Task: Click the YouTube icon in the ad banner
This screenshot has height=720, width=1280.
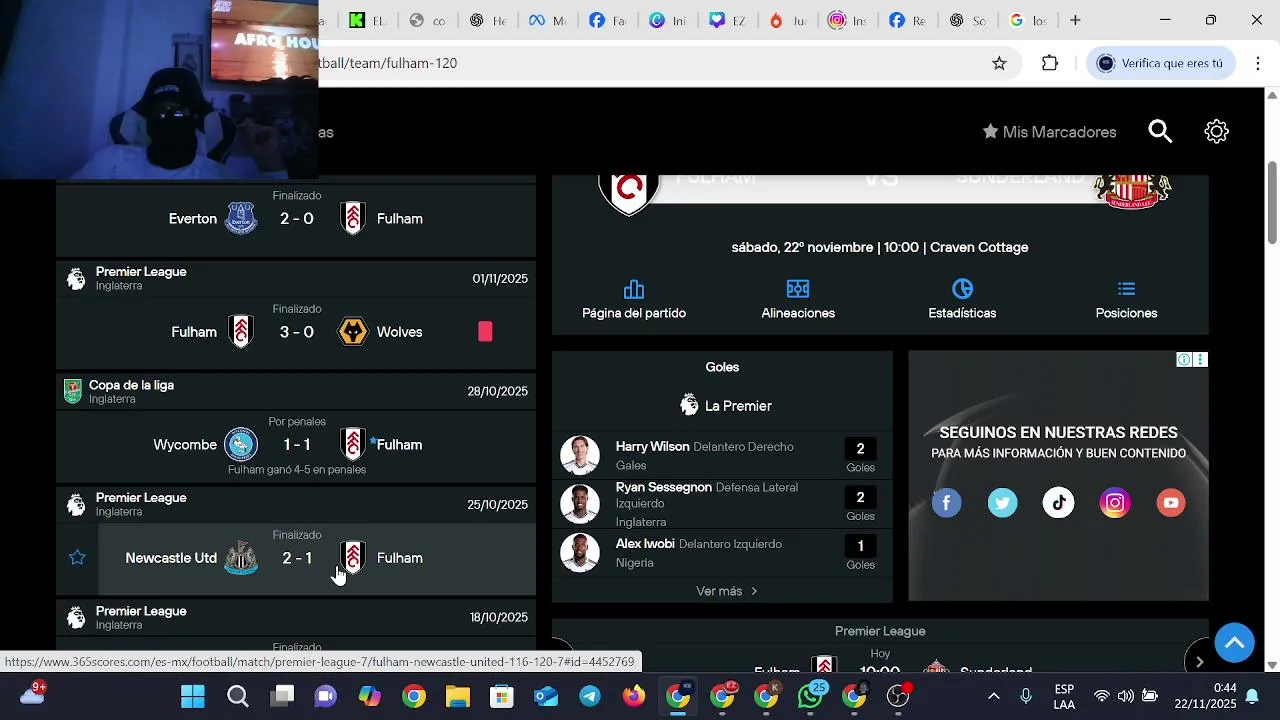Action: [x=1171, y=503]
